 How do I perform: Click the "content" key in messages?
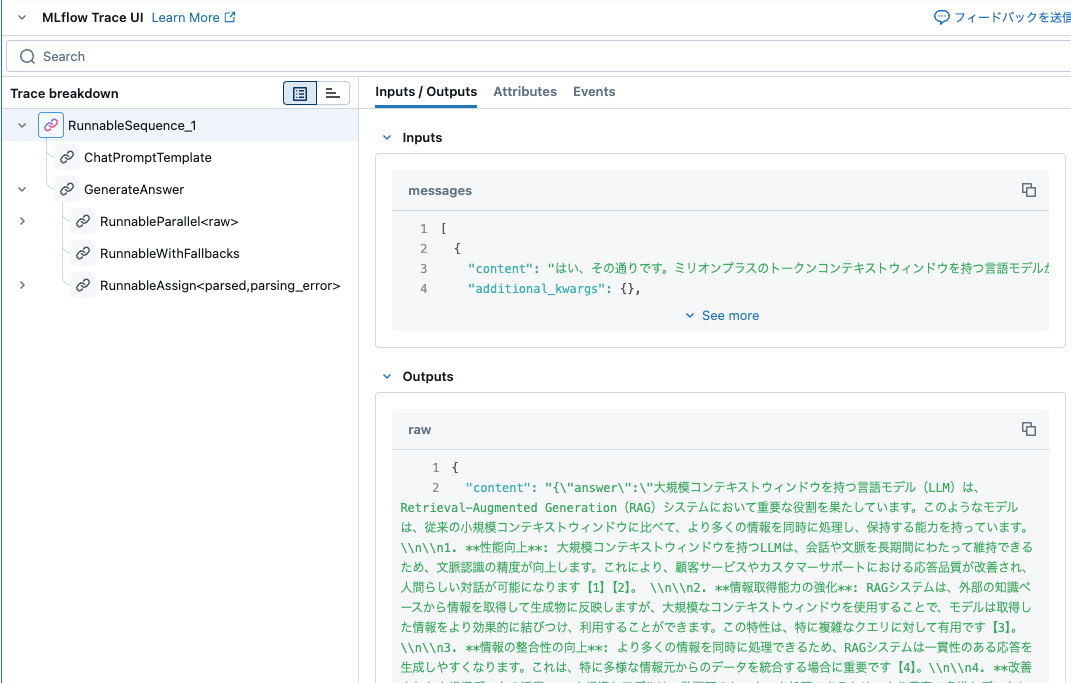click(x=499, y=268)
